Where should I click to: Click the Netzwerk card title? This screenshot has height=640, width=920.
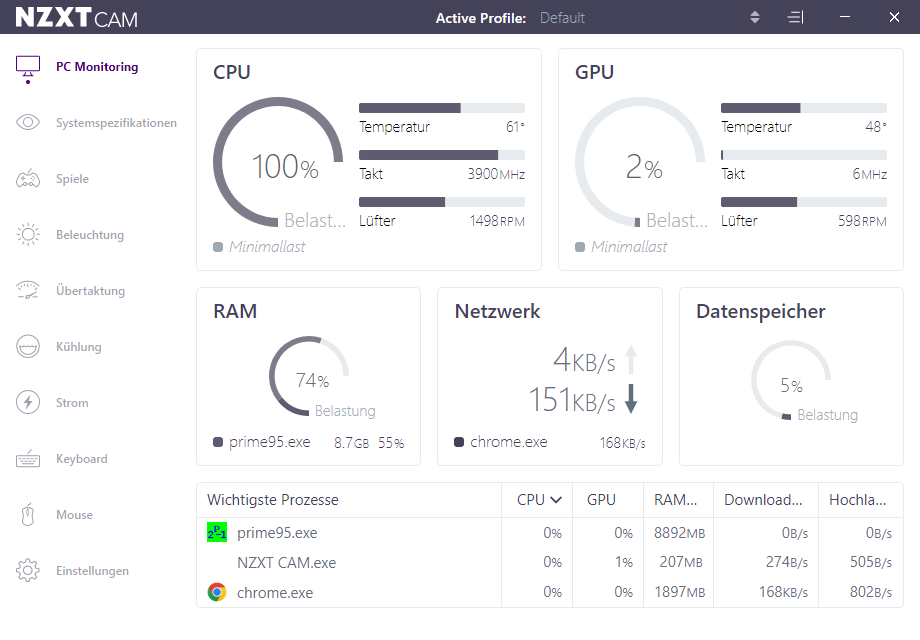[x=498, y=311]
